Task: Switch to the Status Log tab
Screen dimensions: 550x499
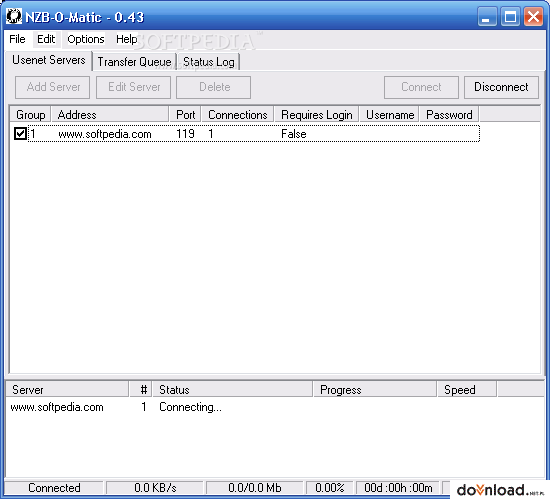Action: tap(209, 62)
